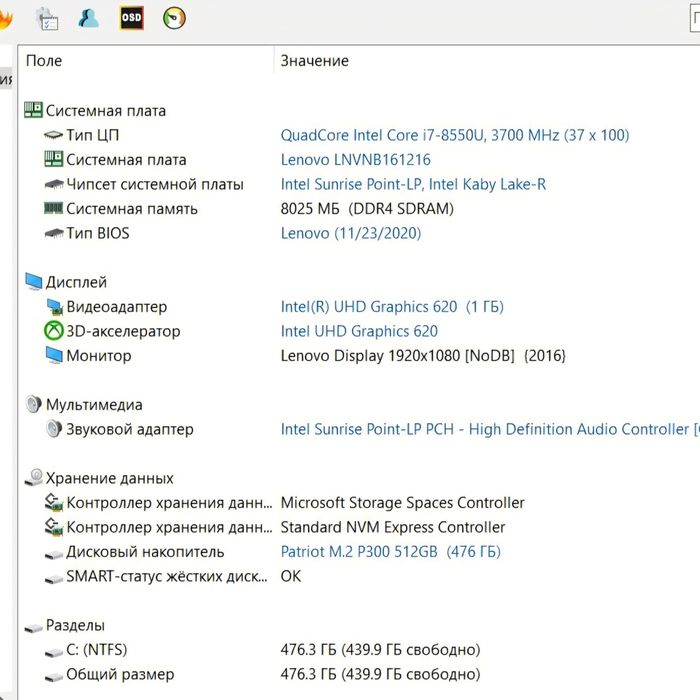
Task: Select the Монитор field label
Action: [x=99, y=356]
